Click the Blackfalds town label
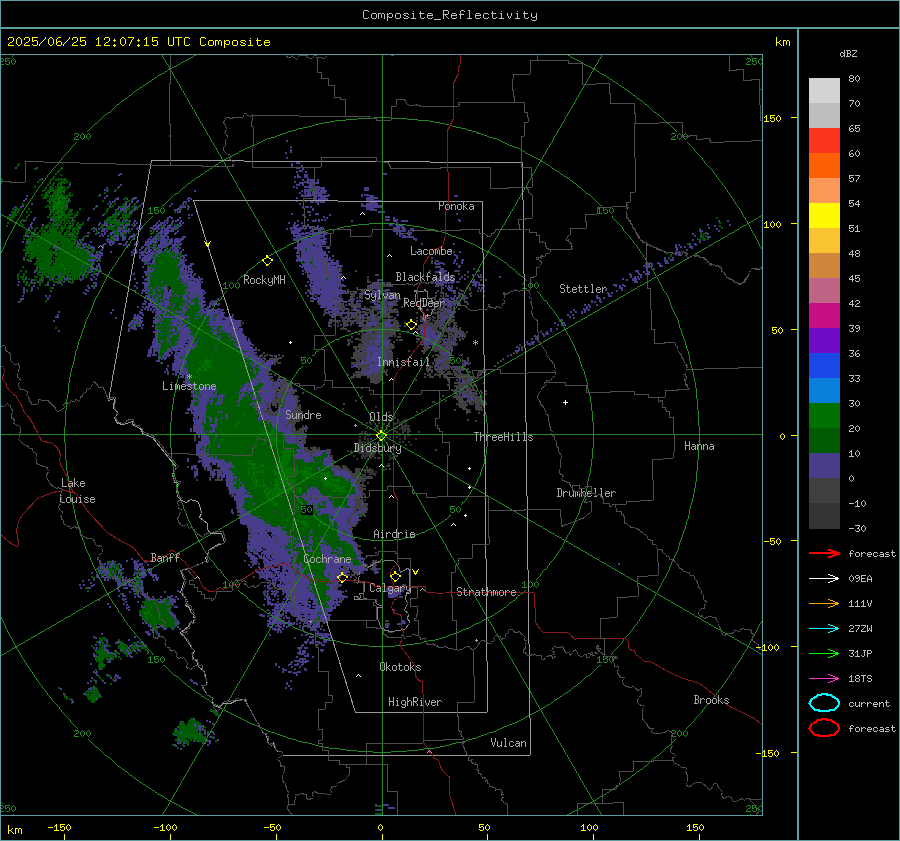This screenshot has height=841, width=900. (x=425, y=277)
